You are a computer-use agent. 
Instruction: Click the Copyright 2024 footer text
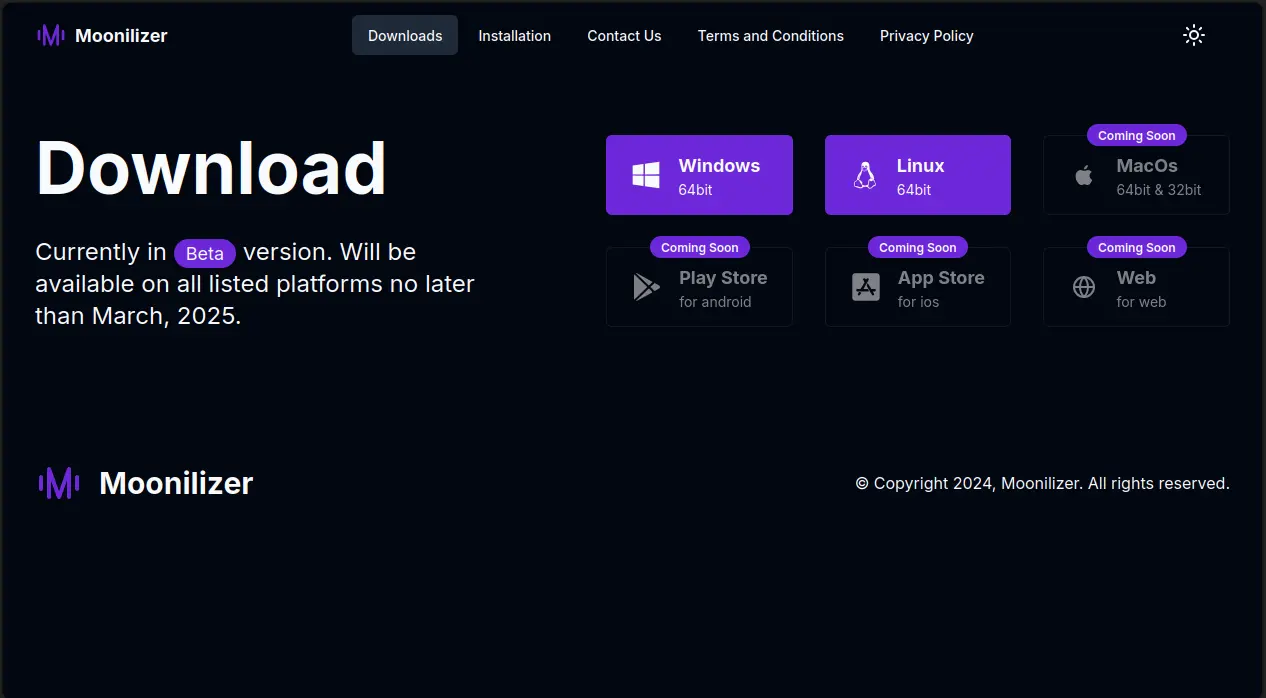[1042, 483]
